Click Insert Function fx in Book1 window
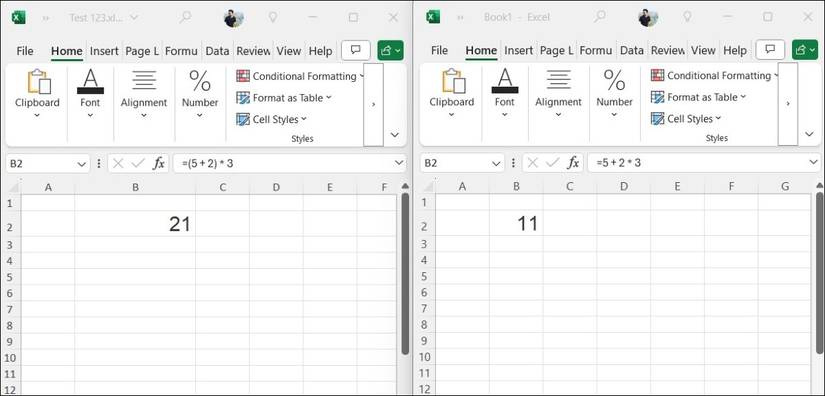The height and width of the screenshot is (396, 825). [x=573, y=164]
